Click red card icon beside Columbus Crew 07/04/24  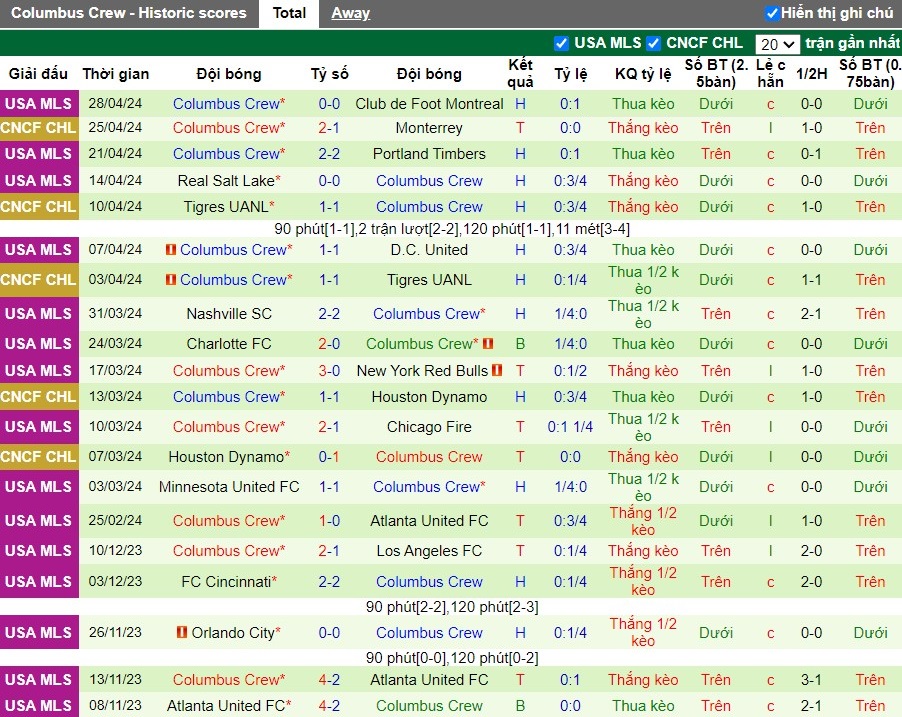pyautogui.click(x=171, y=249)
